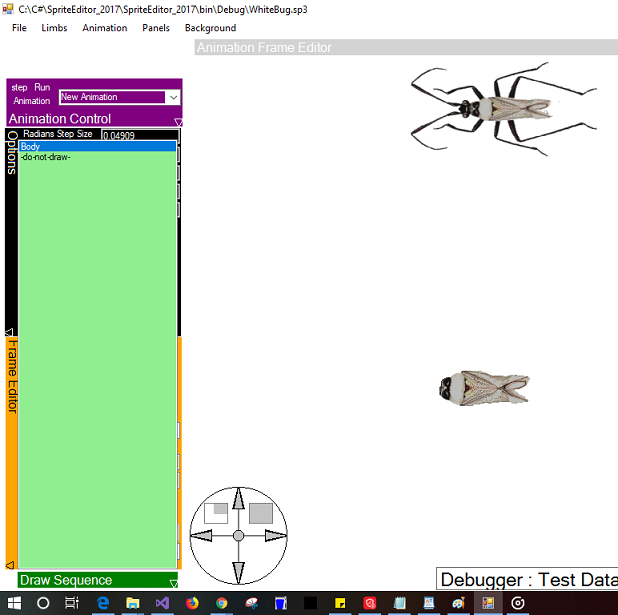This screenshot has height=615, width=618.
Task: Open the Paint palette taskbar icon
Action: [x=458, y=603]
